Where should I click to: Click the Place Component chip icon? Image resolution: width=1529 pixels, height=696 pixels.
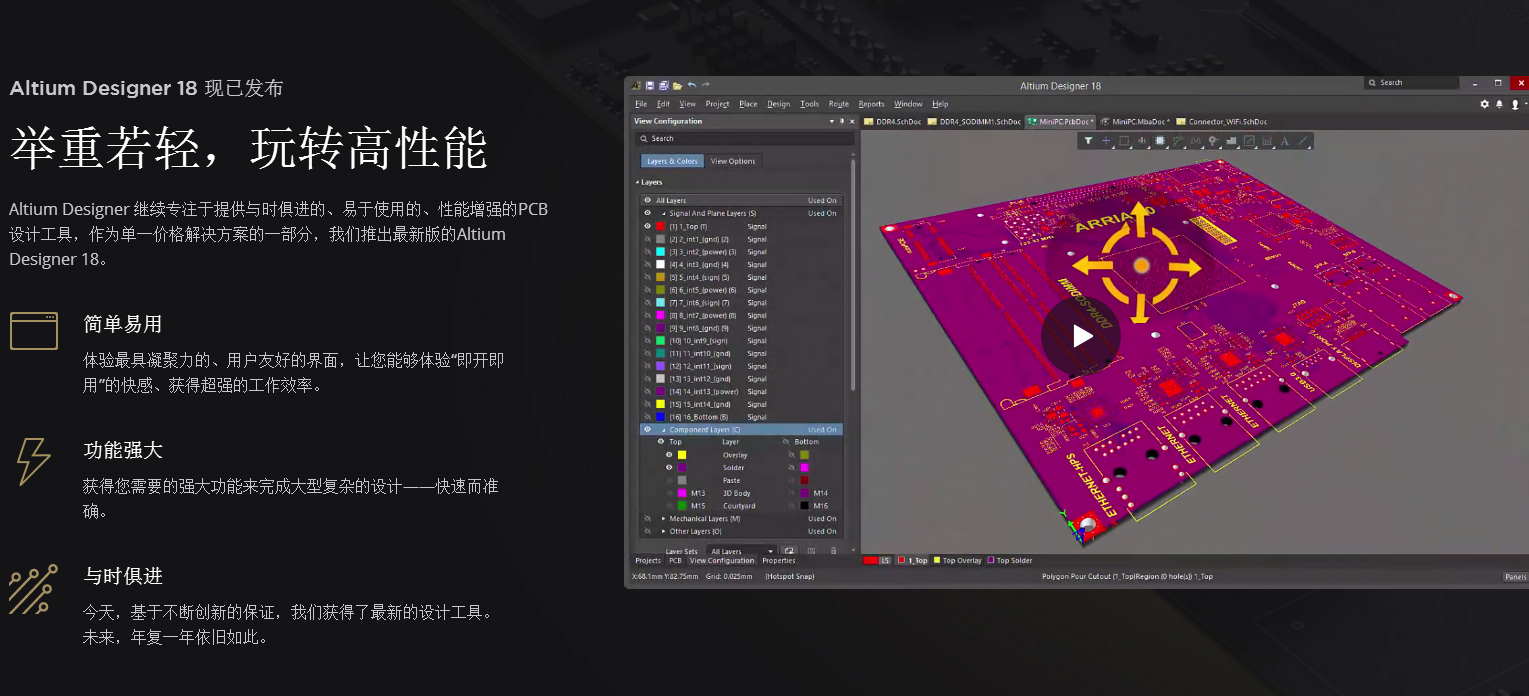point(1159,141)
